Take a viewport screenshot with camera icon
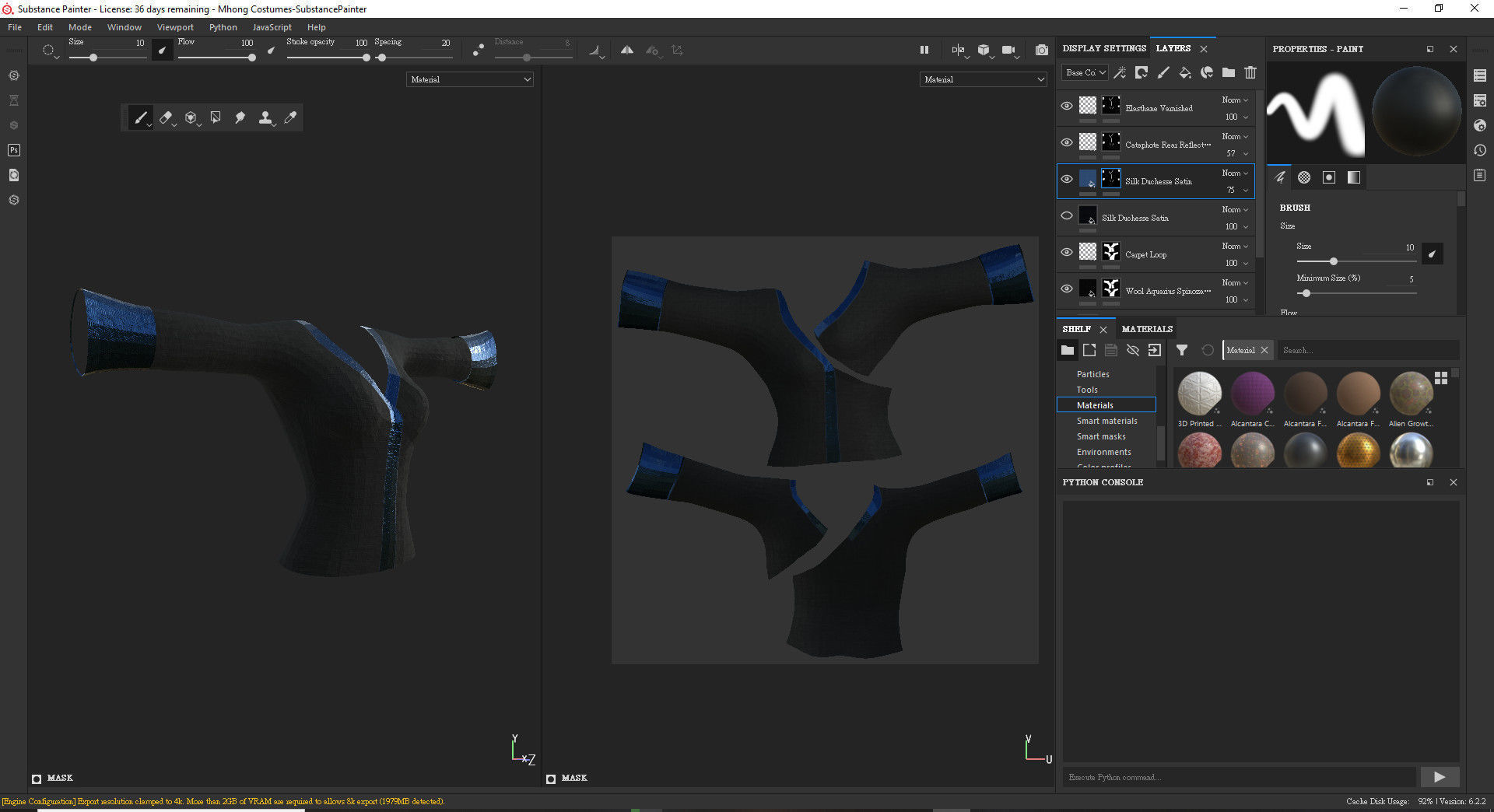 tap(1042, 50)
